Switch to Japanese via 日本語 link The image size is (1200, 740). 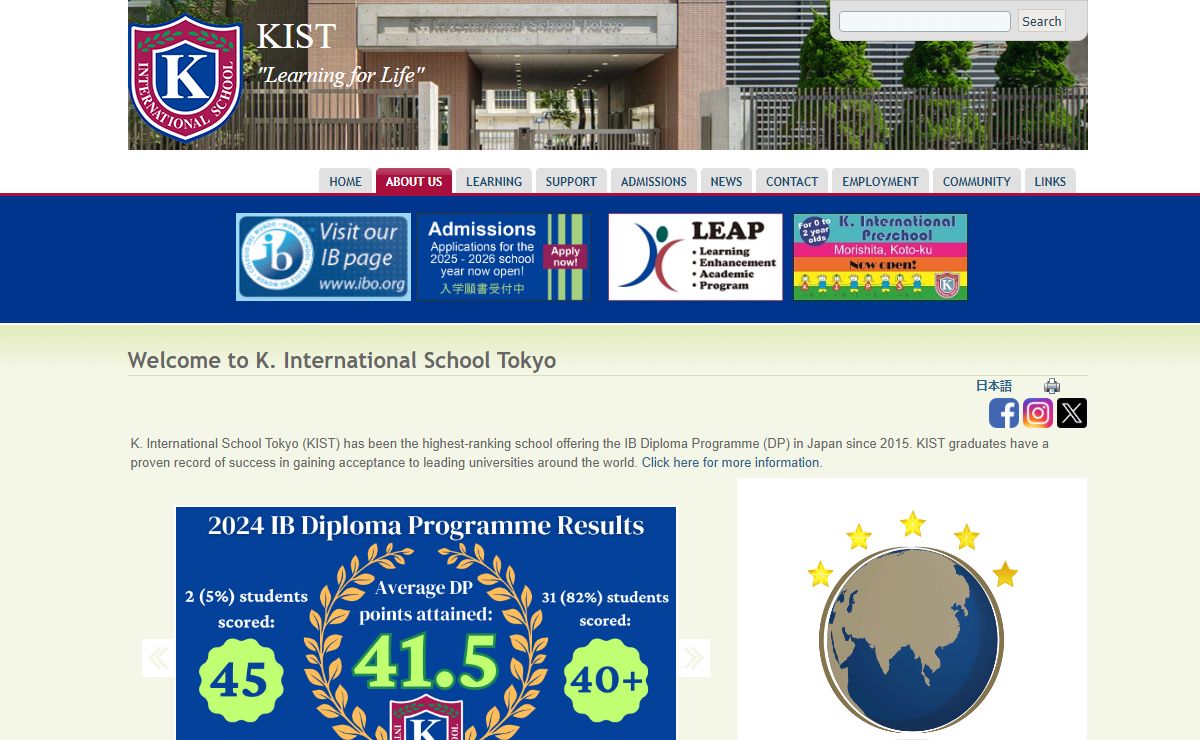(994, 386)
